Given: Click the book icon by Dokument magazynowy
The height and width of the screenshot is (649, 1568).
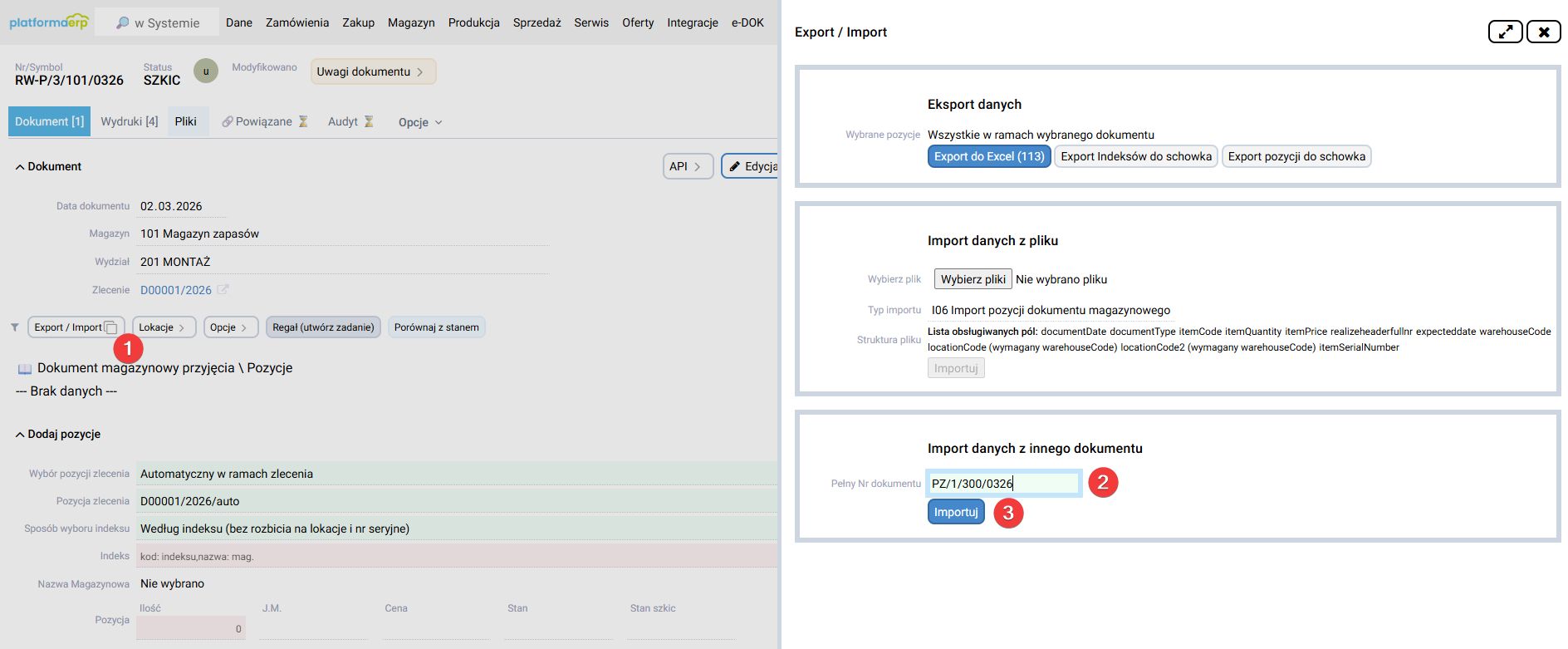Looking at the screenshot, I should pyautogui.click(x=25, y=369).
